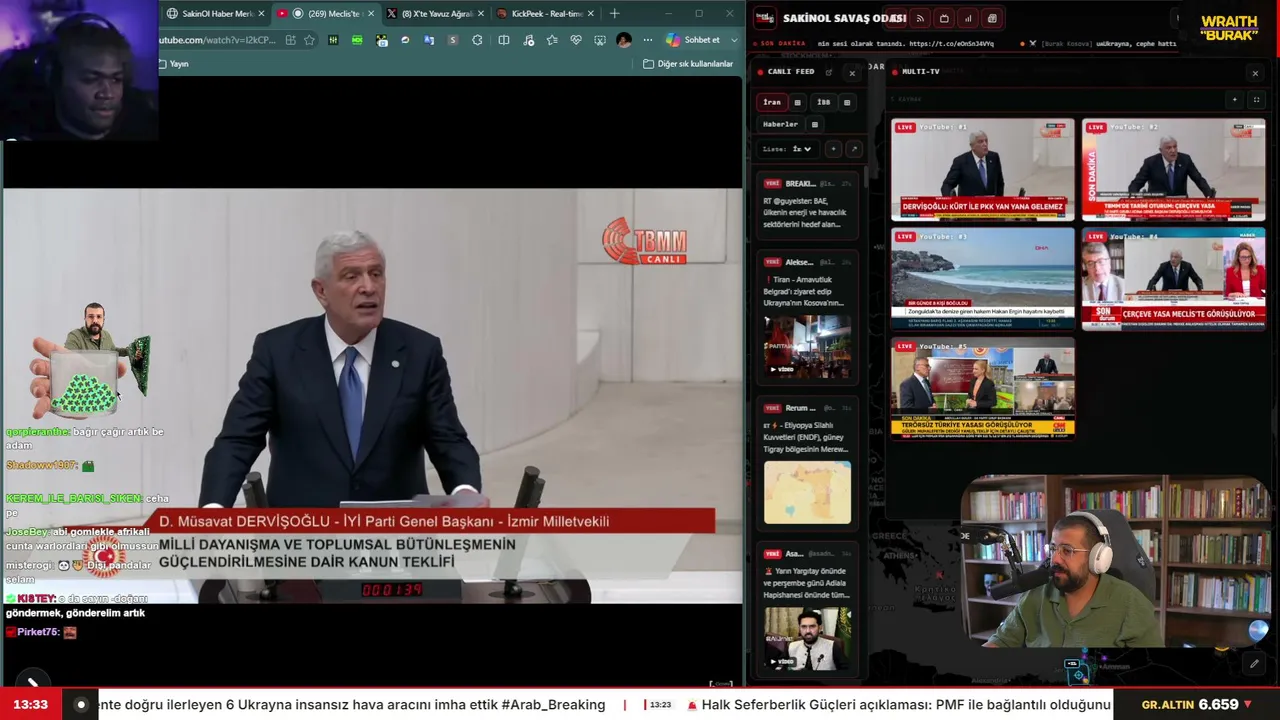Switch to the SakinOl Haber Merkezi browser tab

(x=214, y=14)
